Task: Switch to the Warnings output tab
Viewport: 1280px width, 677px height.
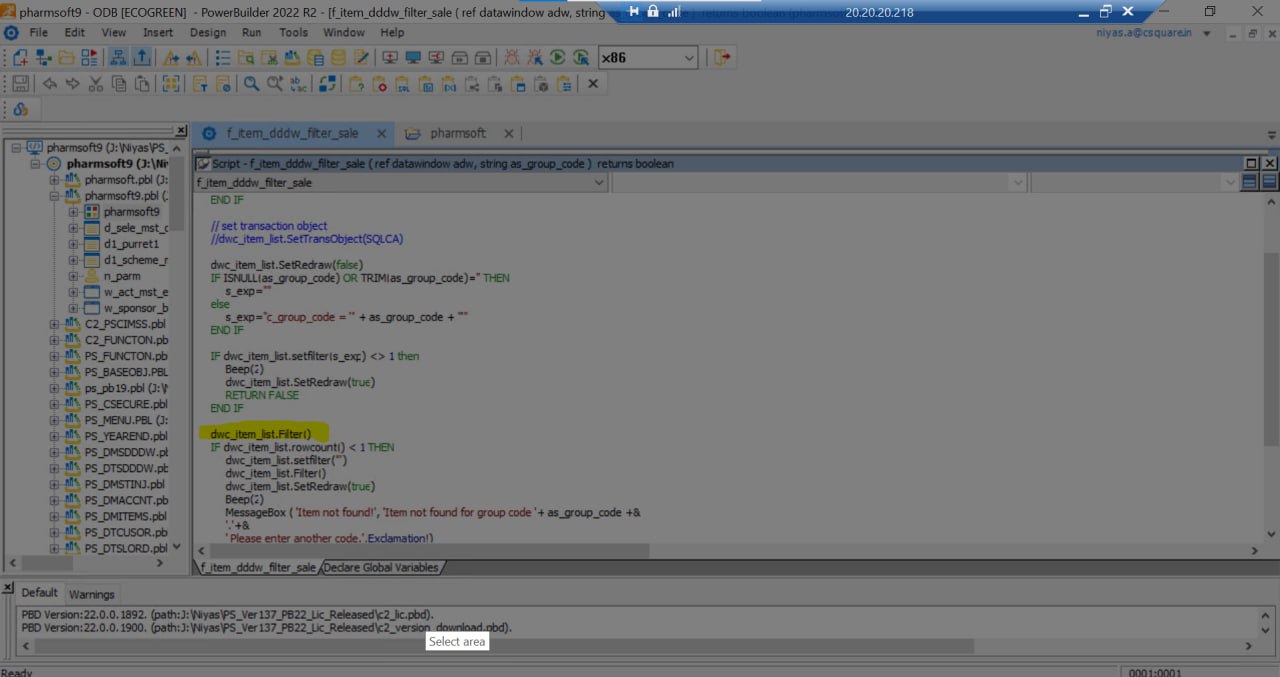Action: 91,594
